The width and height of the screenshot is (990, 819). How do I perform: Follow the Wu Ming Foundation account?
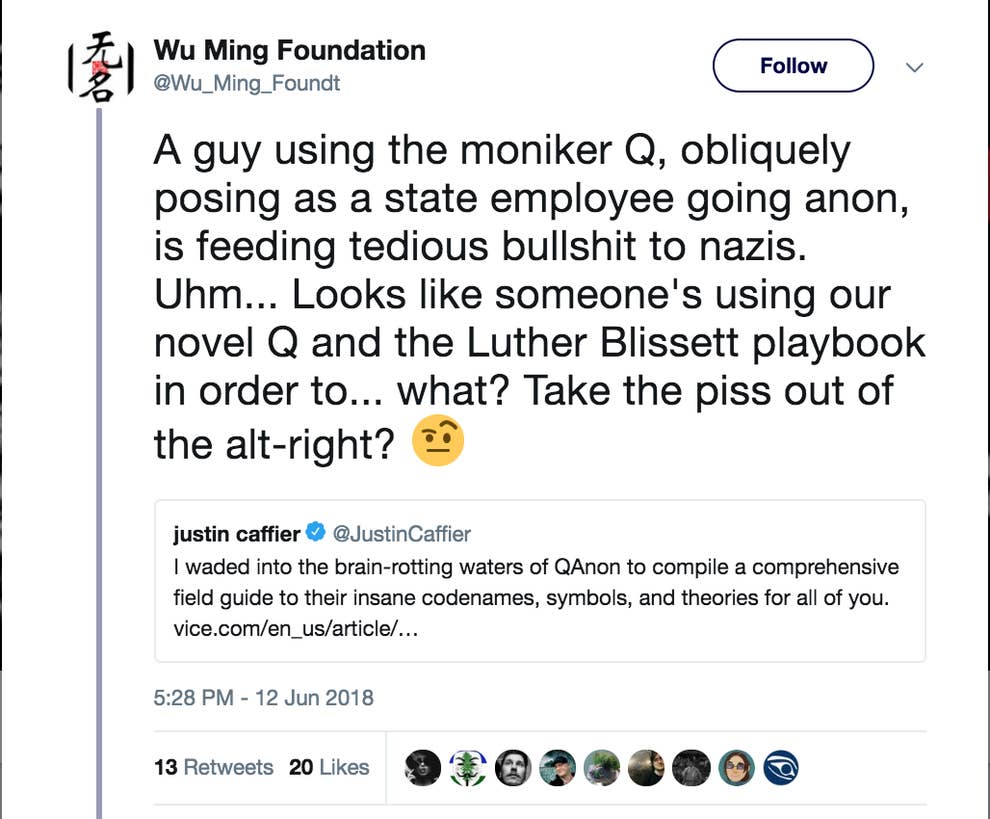tap(793, 66)
